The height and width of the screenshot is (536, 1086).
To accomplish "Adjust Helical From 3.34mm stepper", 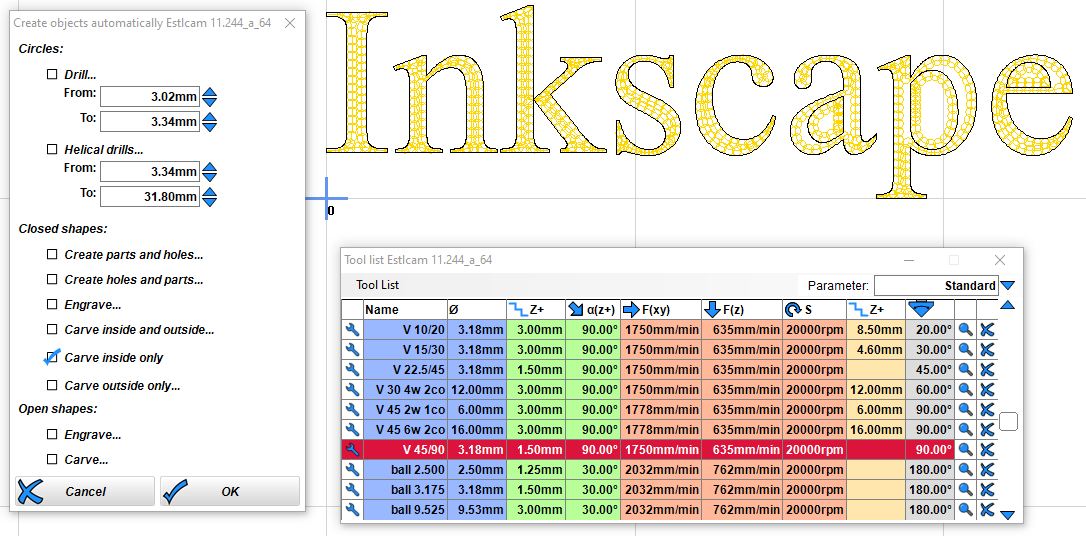I will (210, 172).
